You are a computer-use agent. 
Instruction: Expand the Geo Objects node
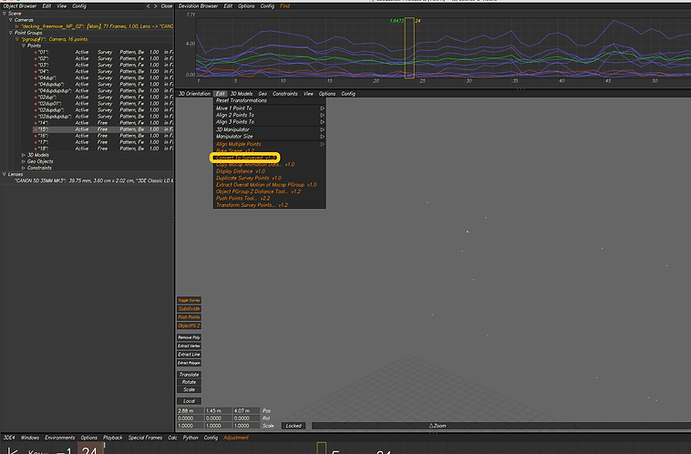point(23,161)
